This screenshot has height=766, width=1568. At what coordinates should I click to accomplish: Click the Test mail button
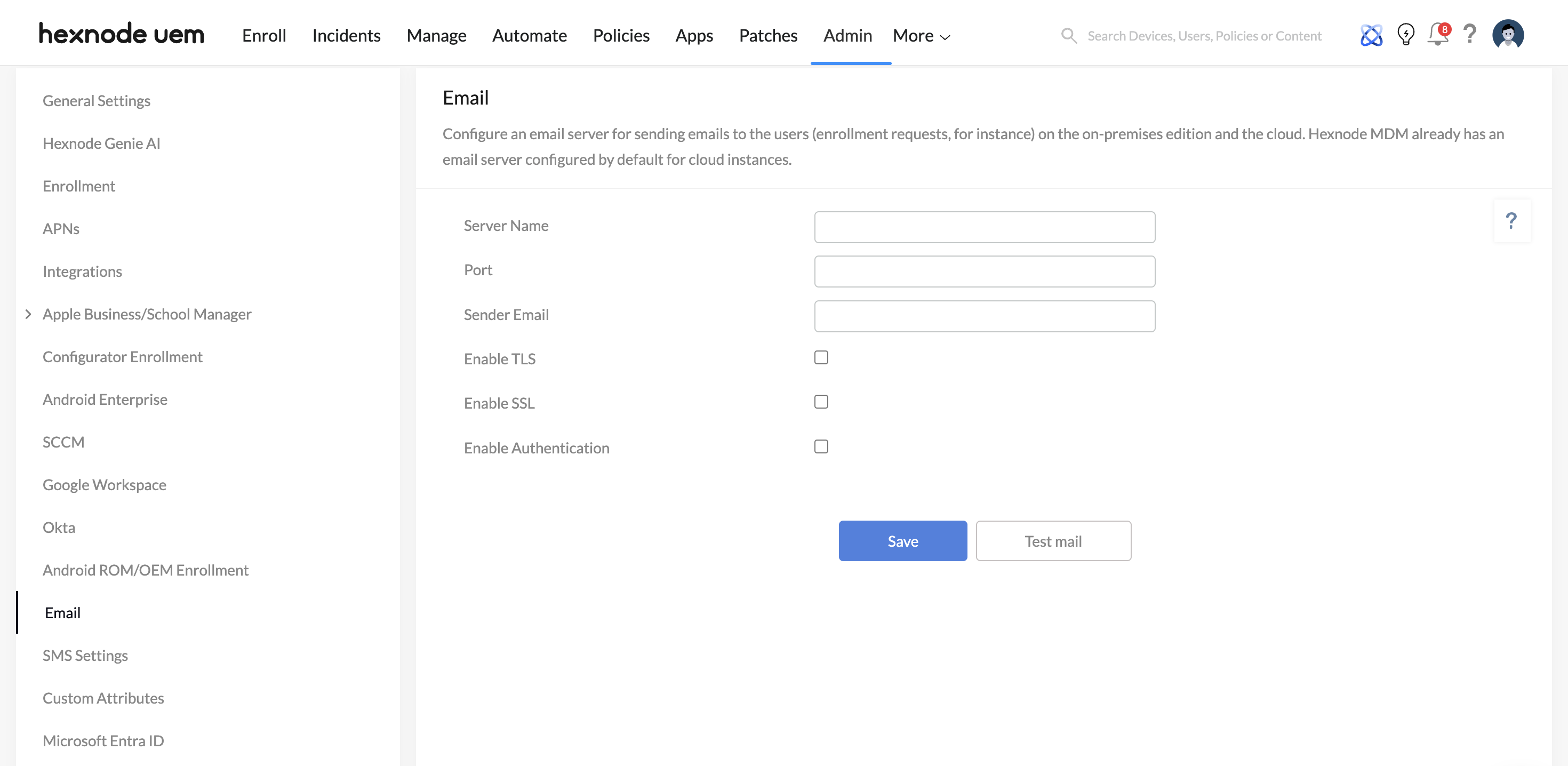pyautogui.click(x=1053, y=541)
